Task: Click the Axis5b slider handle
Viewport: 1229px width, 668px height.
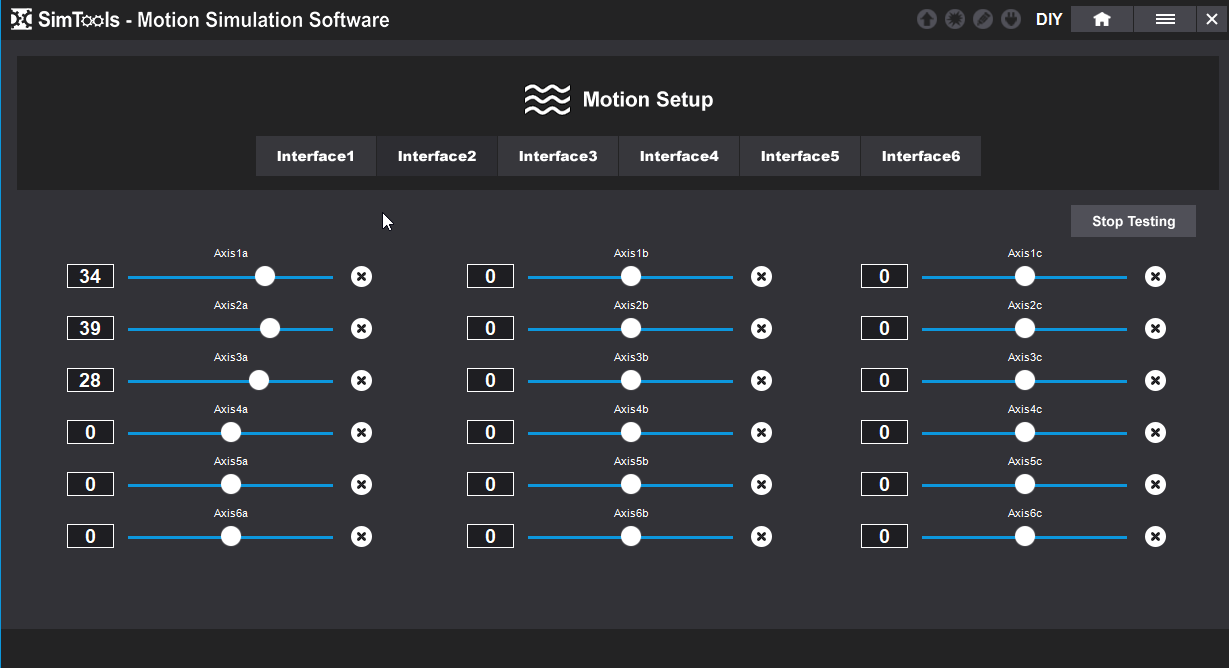Action: pyautogui.click(x=631, y=484)
